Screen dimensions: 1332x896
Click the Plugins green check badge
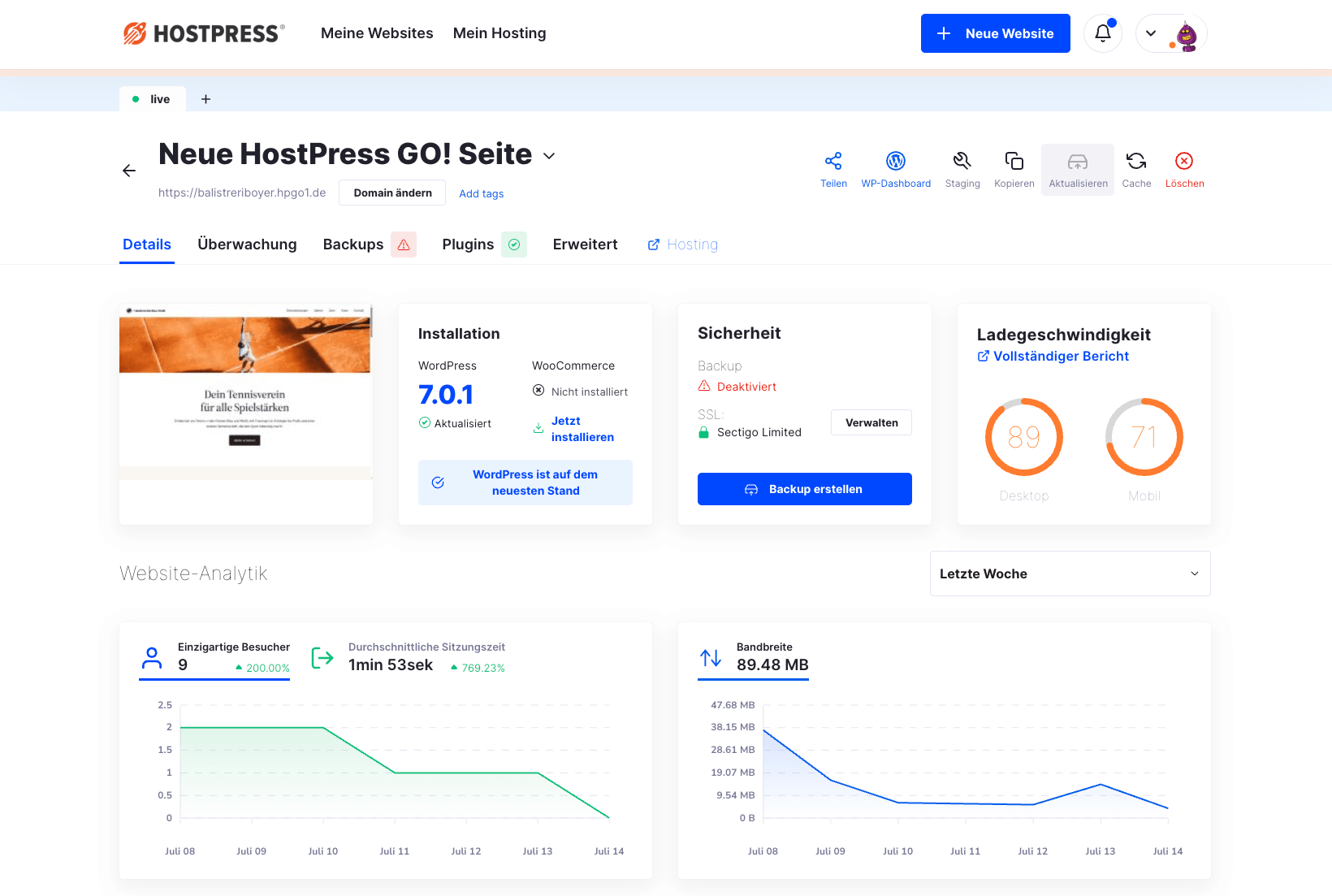click(x=514, y=245)
